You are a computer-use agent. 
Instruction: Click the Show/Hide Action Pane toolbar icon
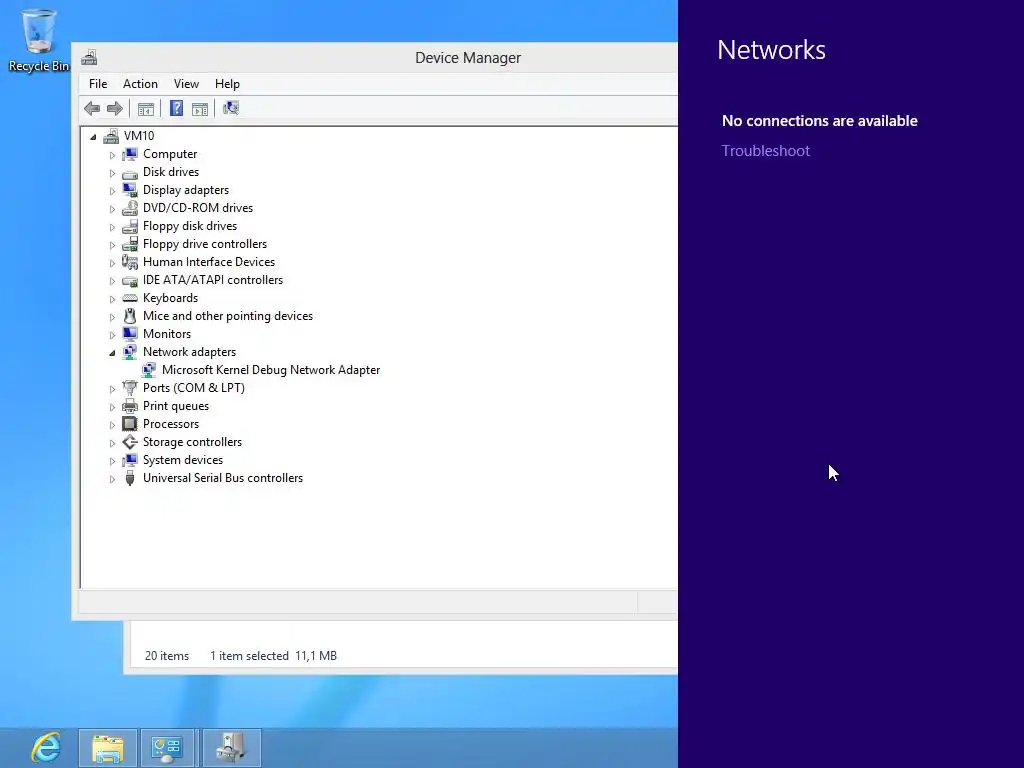[200, 108]
